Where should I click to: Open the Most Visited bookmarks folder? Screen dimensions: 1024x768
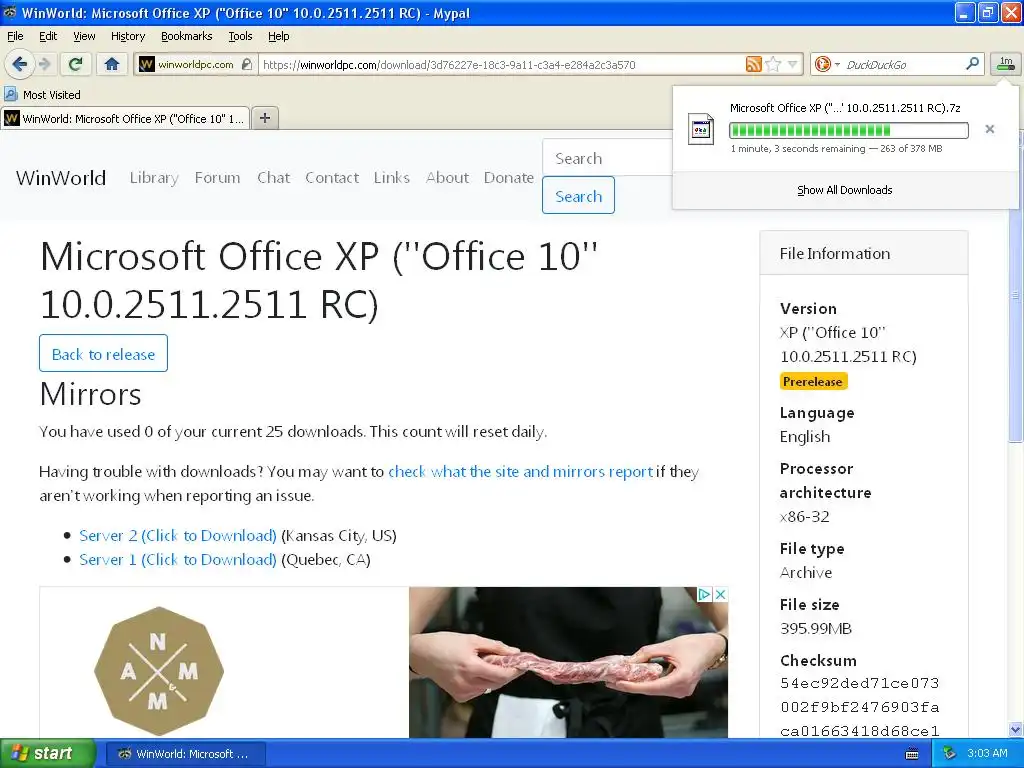43,95
